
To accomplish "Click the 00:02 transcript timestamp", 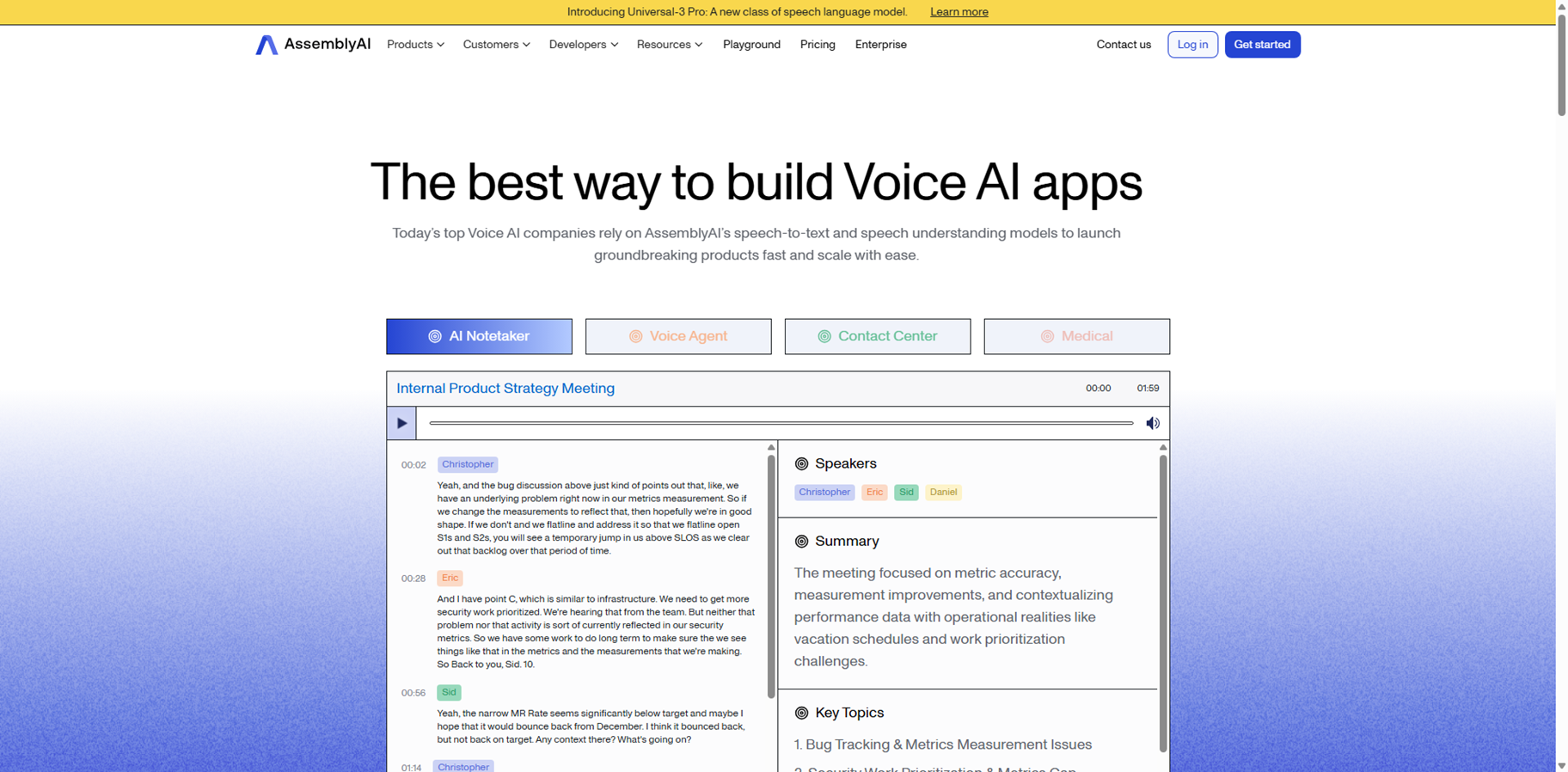I will pyautogui.click(x=413, y=465).
